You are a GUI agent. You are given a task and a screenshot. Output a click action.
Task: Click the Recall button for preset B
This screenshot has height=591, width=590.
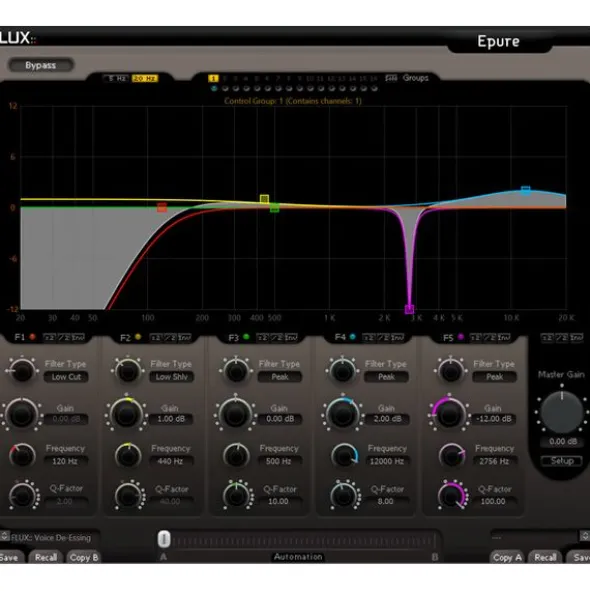pos(545,557)
